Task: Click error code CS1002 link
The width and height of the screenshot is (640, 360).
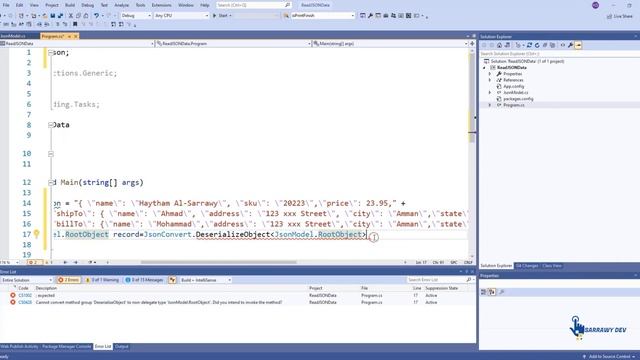Action: 25,295
